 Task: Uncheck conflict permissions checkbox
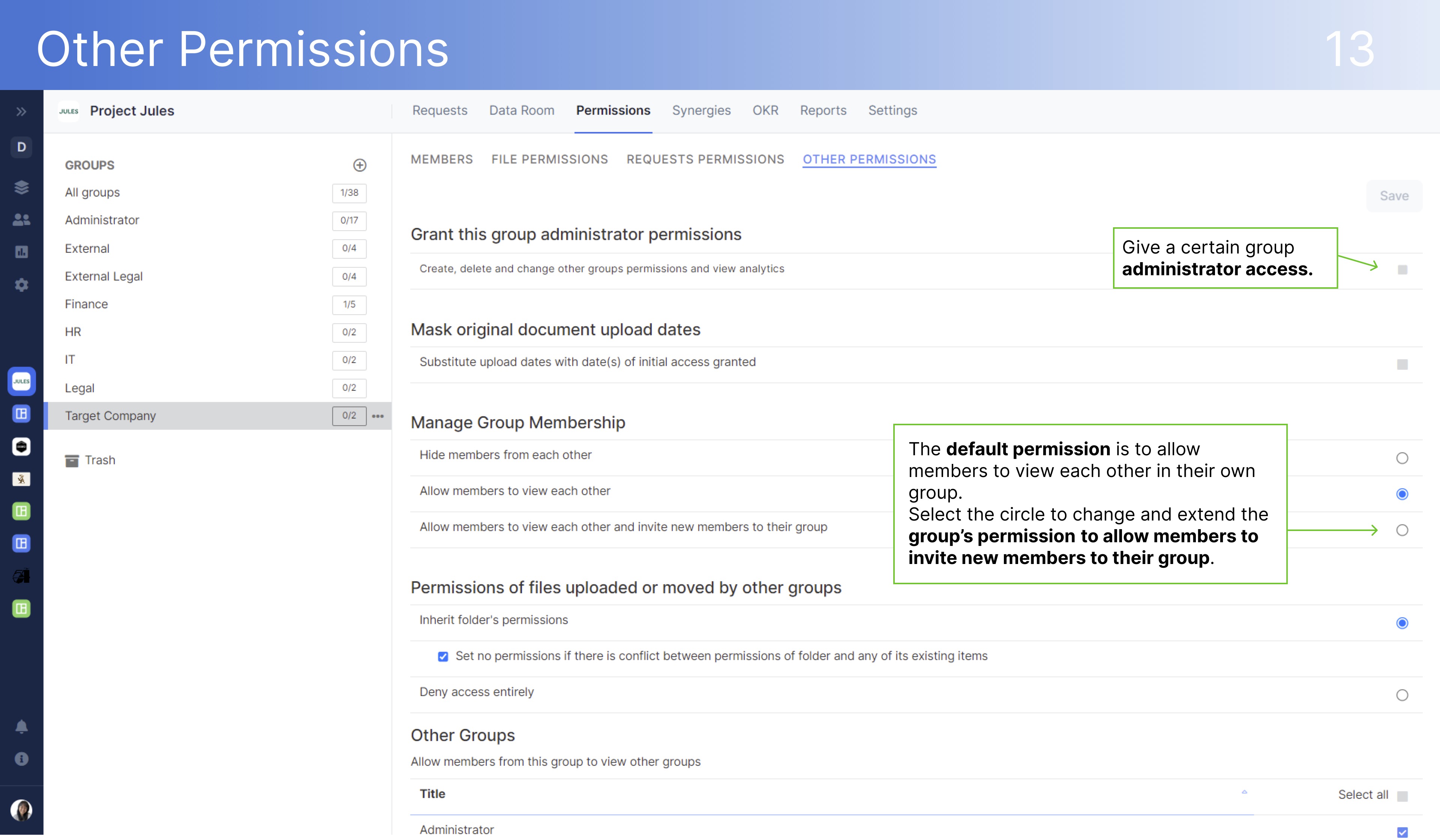pyautogui.click(x=443, y=656)
